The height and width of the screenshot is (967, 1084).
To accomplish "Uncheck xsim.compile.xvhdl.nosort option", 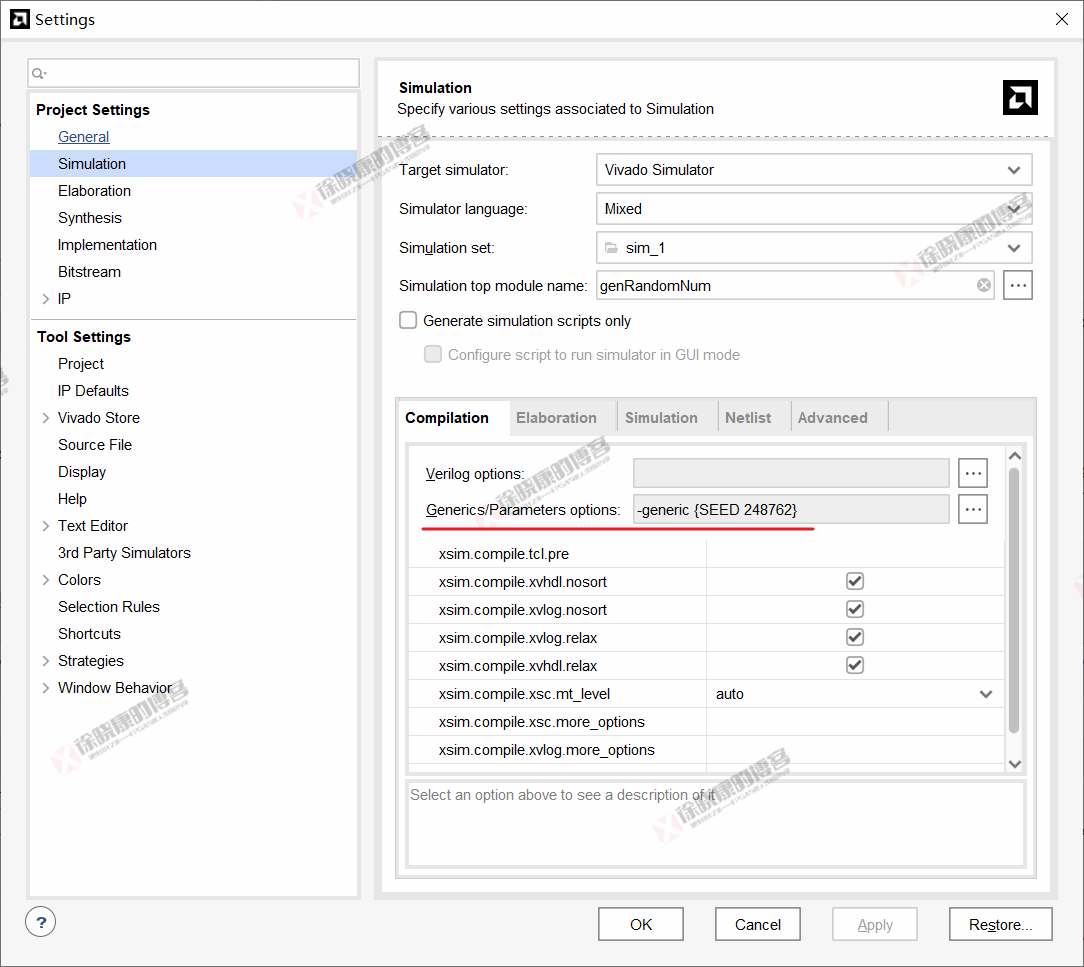I will click(855, 581).
